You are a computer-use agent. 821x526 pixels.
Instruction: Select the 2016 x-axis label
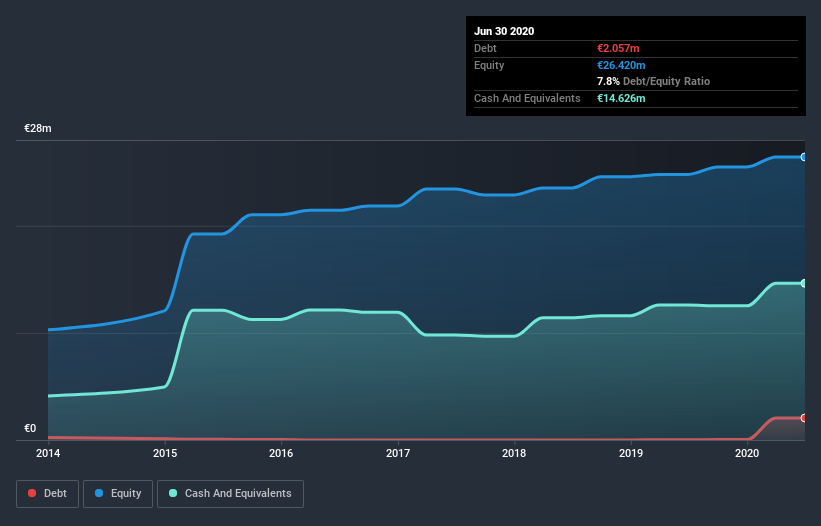click(281, 453)
